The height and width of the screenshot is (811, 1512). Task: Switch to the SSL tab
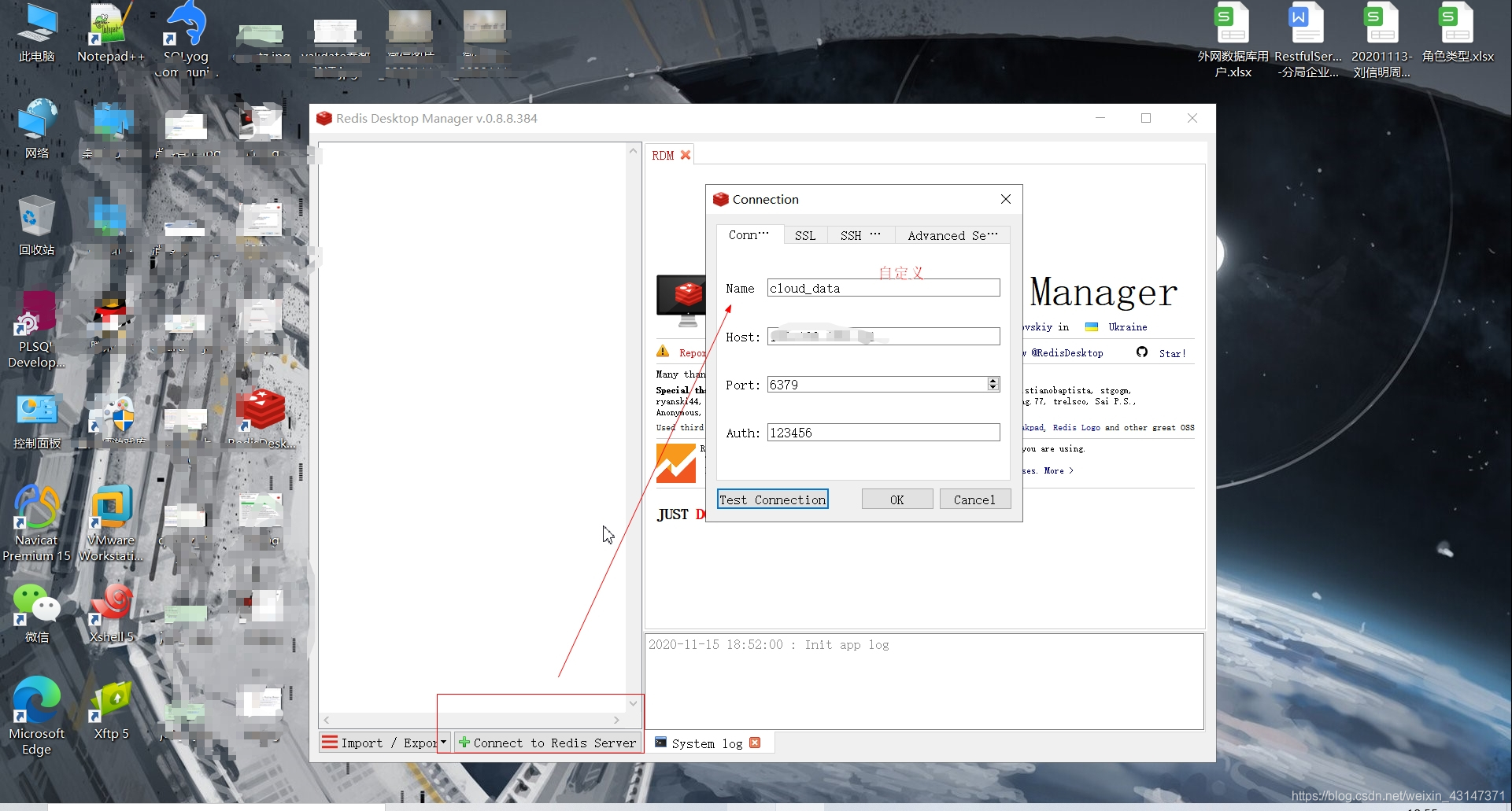tap(805, 235)
